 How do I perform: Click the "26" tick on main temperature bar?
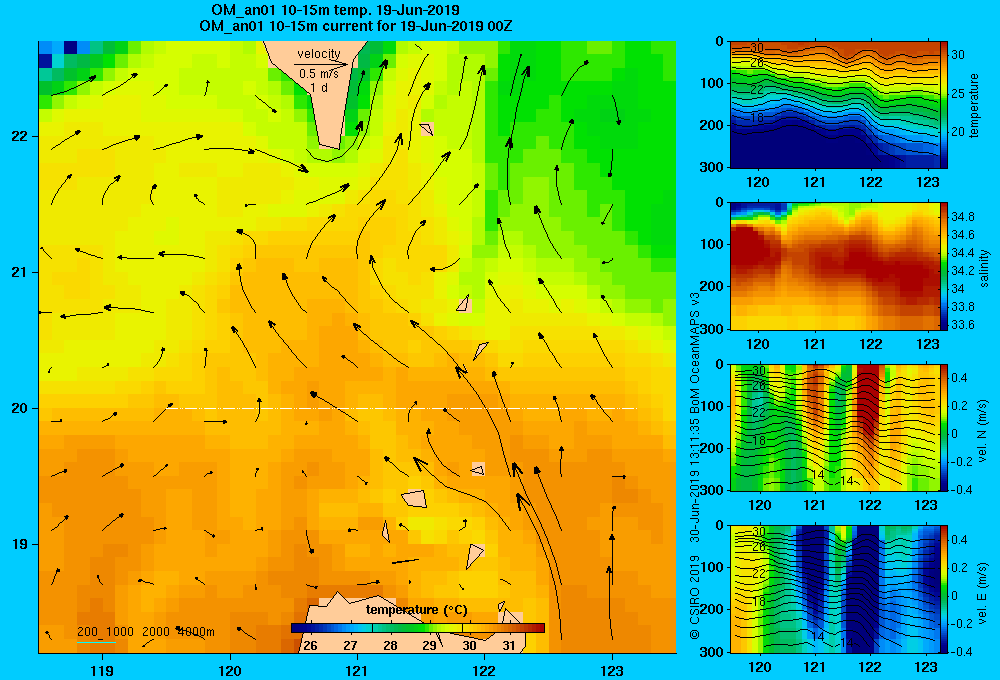point(310,645)
